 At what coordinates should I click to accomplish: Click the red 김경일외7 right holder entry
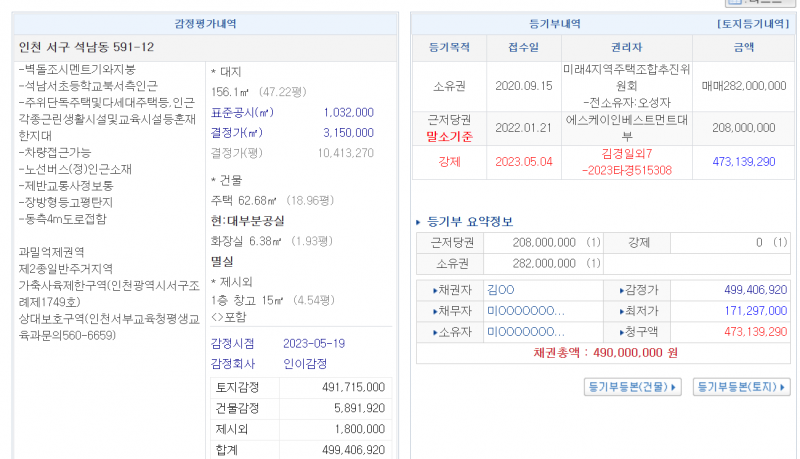coord(627,154)
